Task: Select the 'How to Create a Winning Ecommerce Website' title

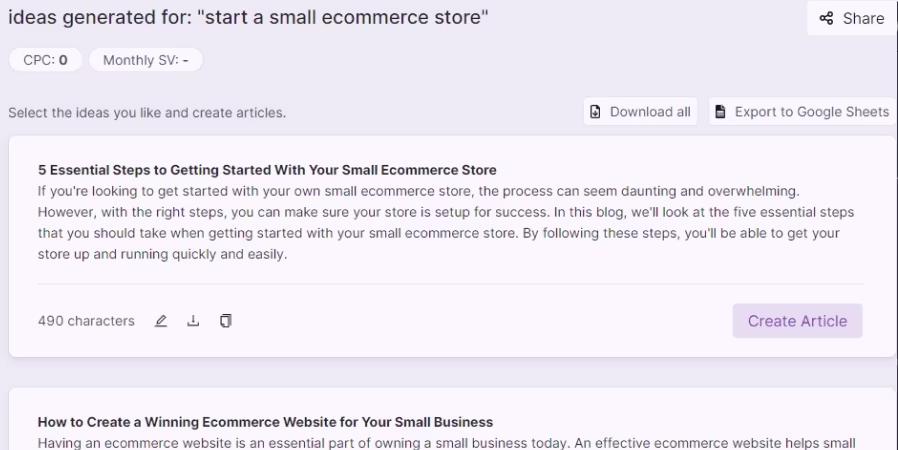Action: (x=265, y=422)
